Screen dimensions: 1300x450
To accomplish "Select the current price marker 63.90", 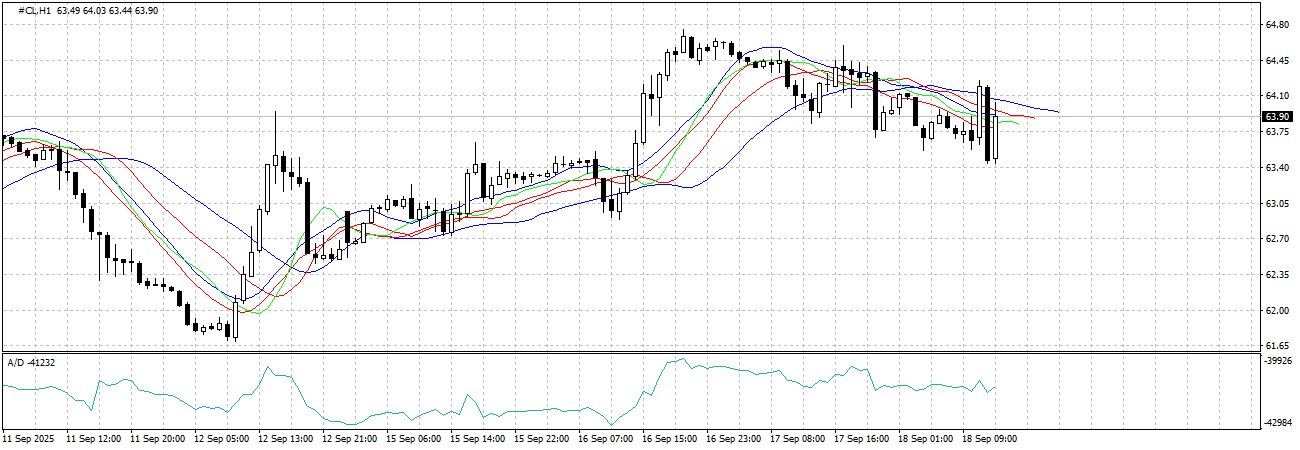I will pos(1279,117).
